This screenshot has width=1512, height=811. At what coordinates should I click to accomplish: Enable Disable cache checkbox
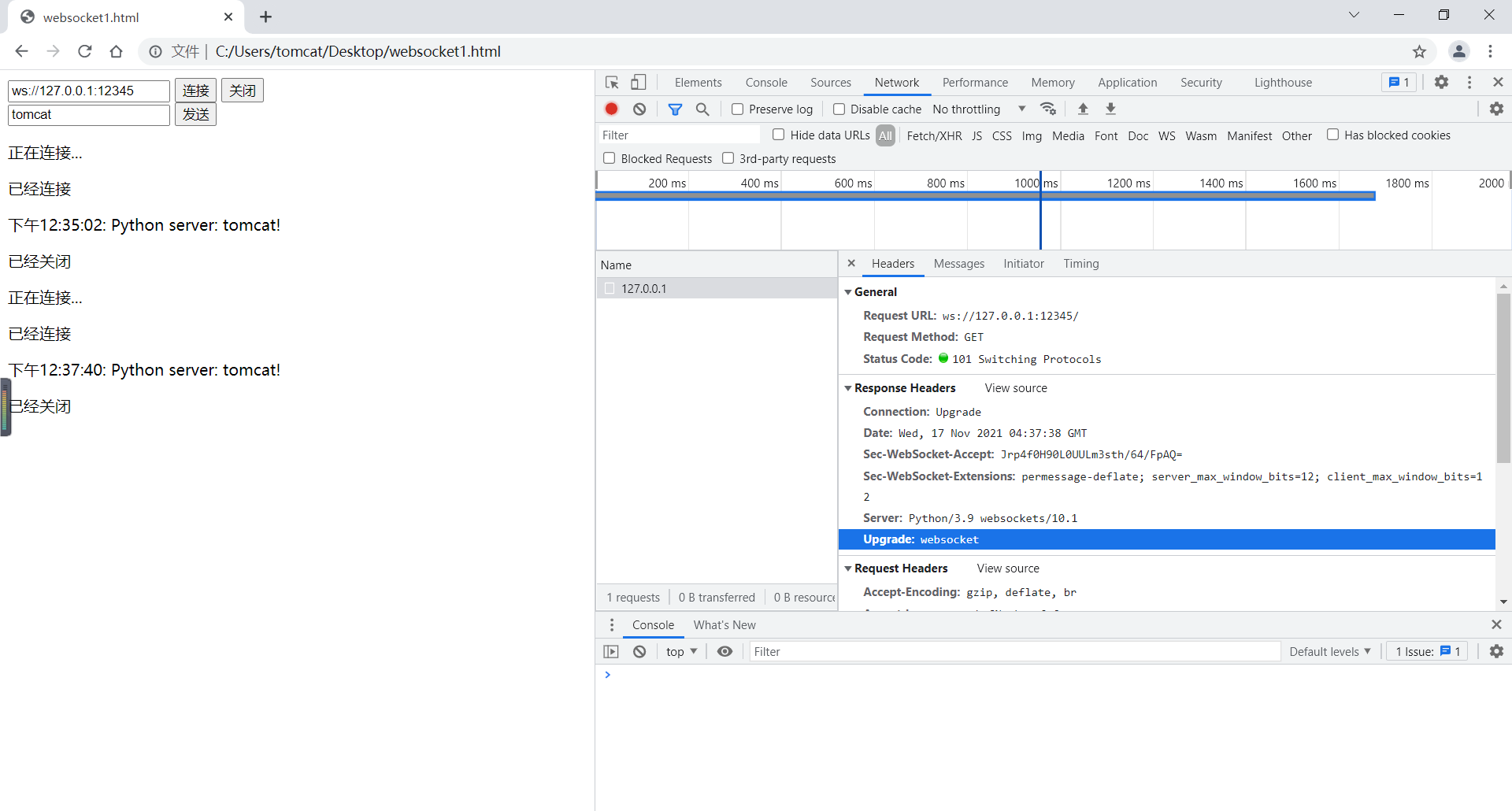pyautogui.click(x=839, y=109)
